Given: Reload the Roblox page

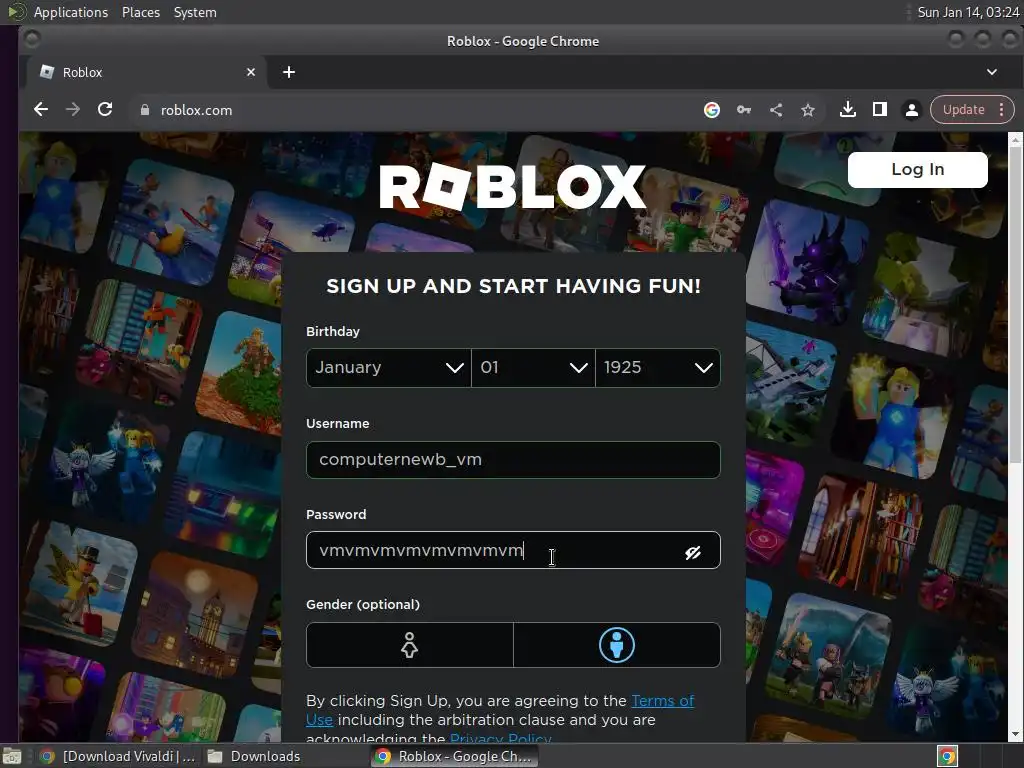Looking at the screenshot, I should 104,110.
